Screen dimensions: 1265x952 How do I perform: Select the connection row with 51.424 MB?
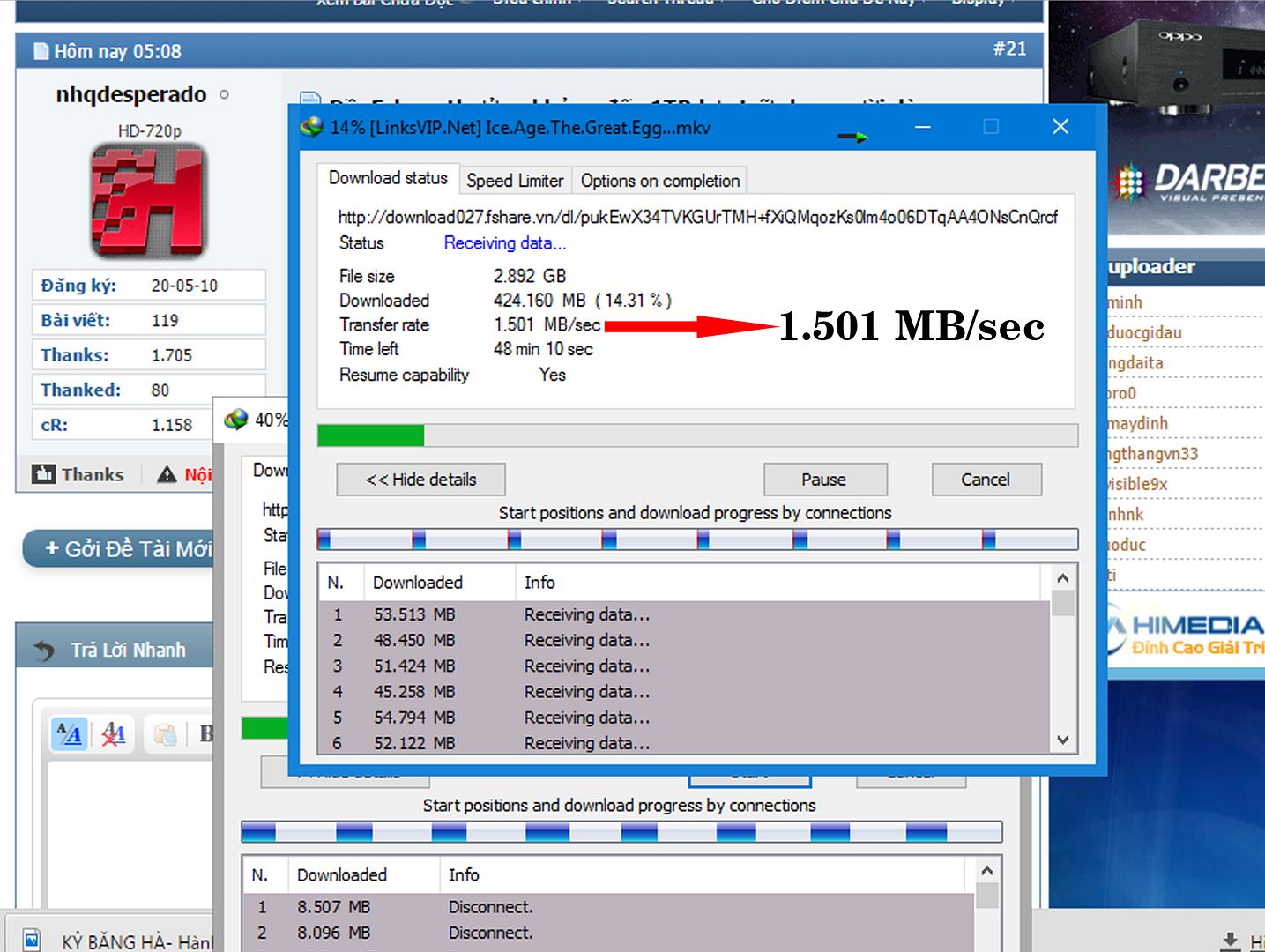684,666
